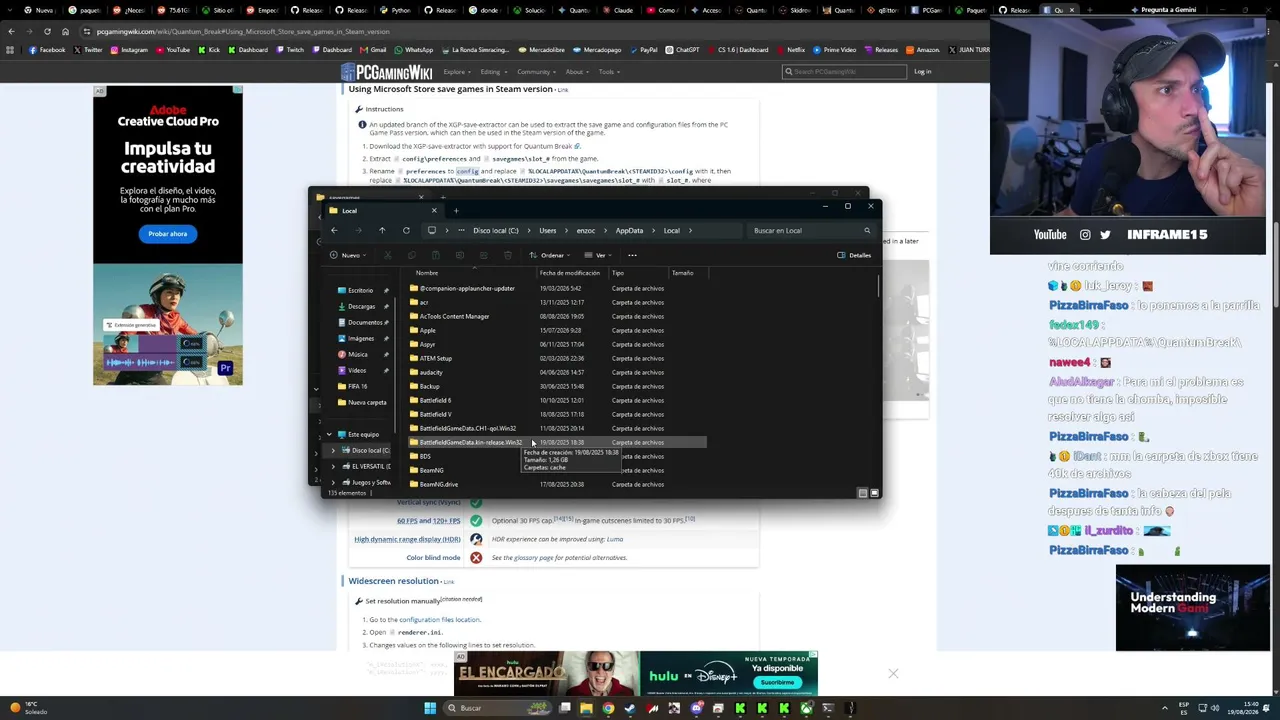Open Google Chrome from the taskbar
The image size is (1280, 720).
click(x=608, y=708)
